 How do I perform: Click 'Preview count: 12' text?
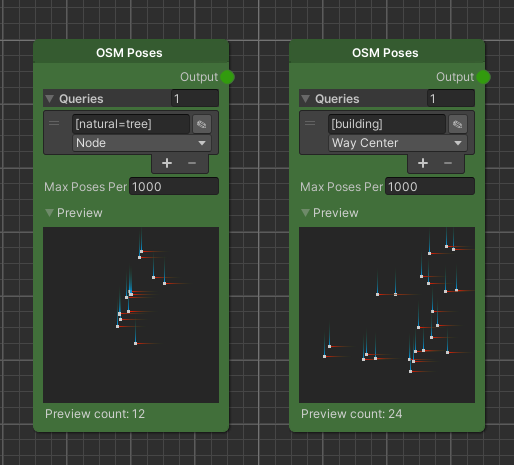coord(95,414)
